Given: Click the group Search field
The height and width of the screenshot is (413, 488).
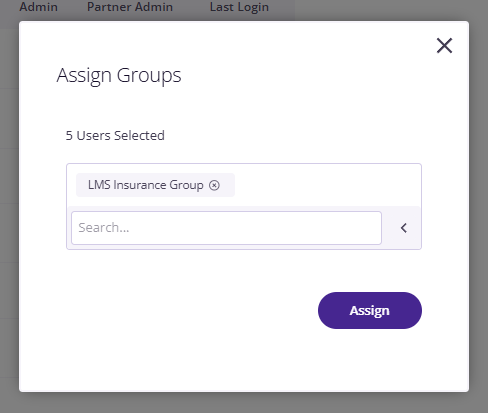Looking at the screenshot, I should [x=226, y=228].
